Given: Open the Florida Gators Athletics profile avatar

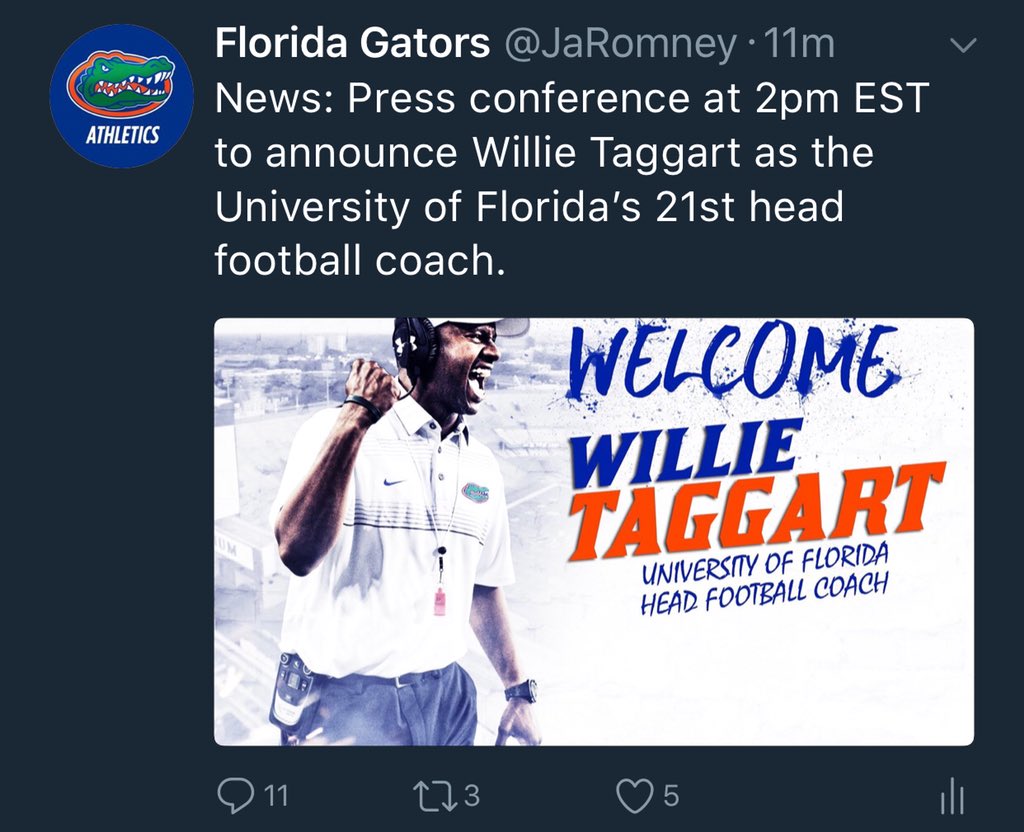Looking at the screenshot, I should point(121,97).
